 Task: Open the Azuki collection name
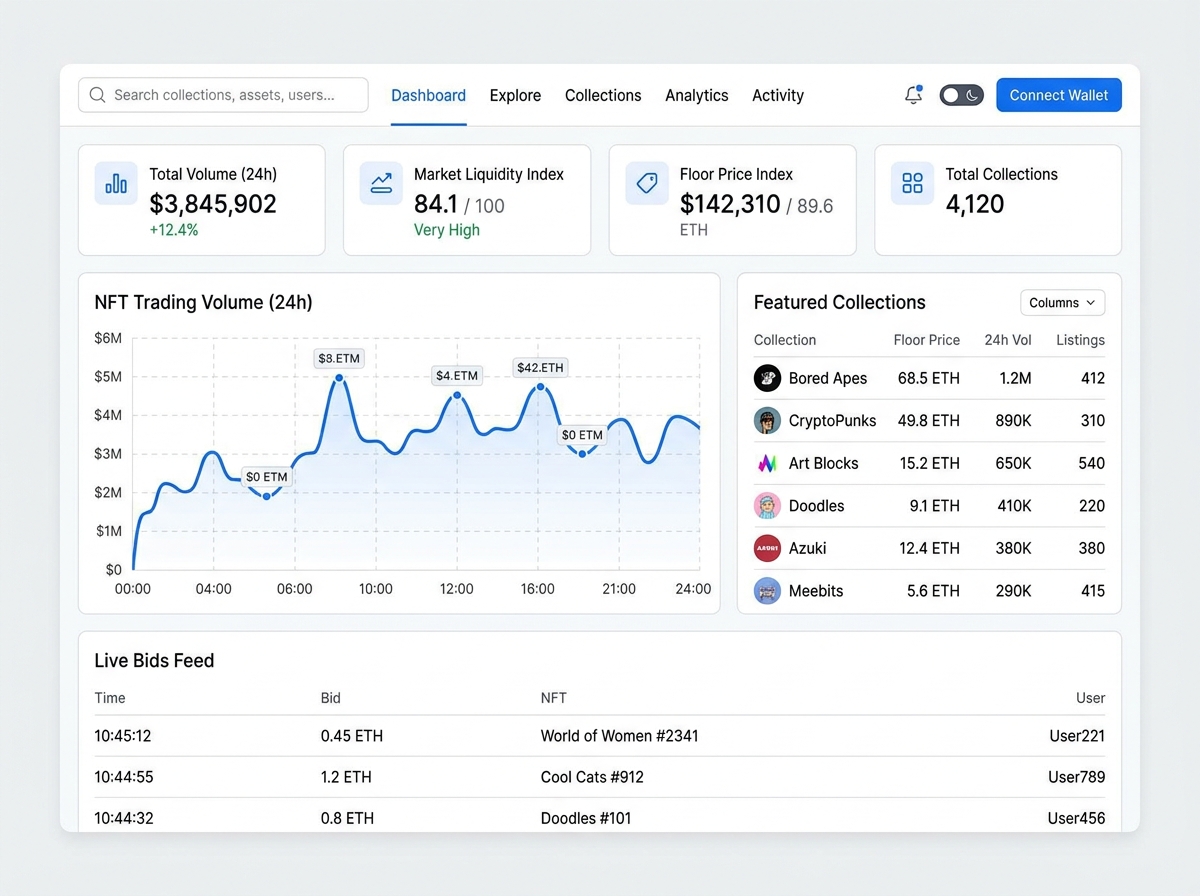coord(808,548)
